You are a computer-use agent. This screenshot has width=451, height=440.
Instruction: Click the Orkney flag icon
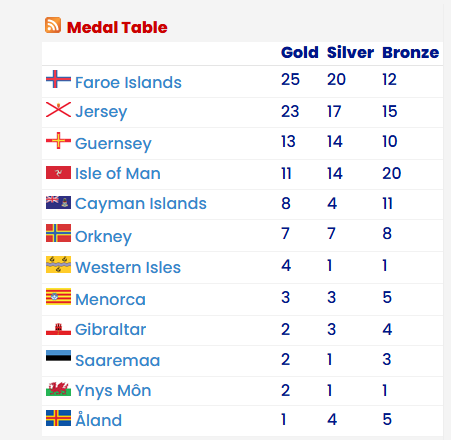click(58, 233)
